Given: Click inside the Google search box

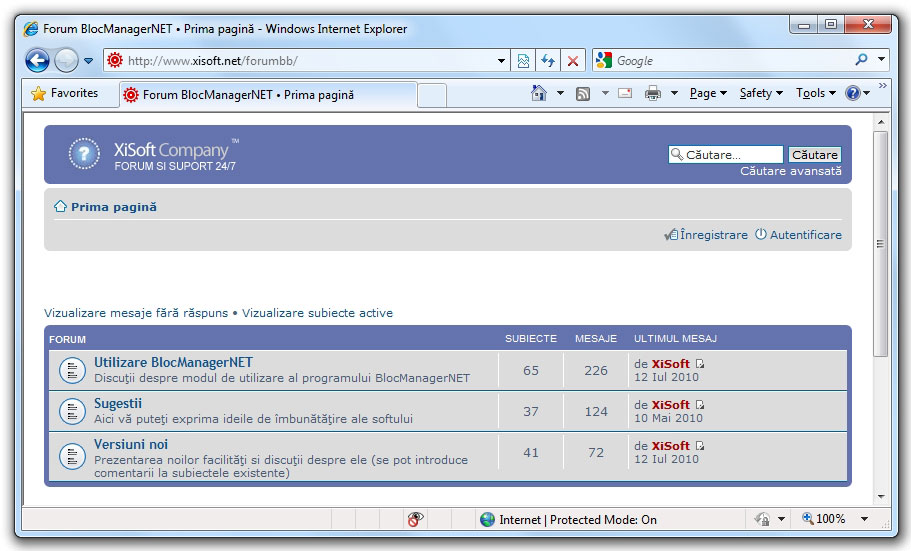Looking at the screenshot, I should (732, 60).
